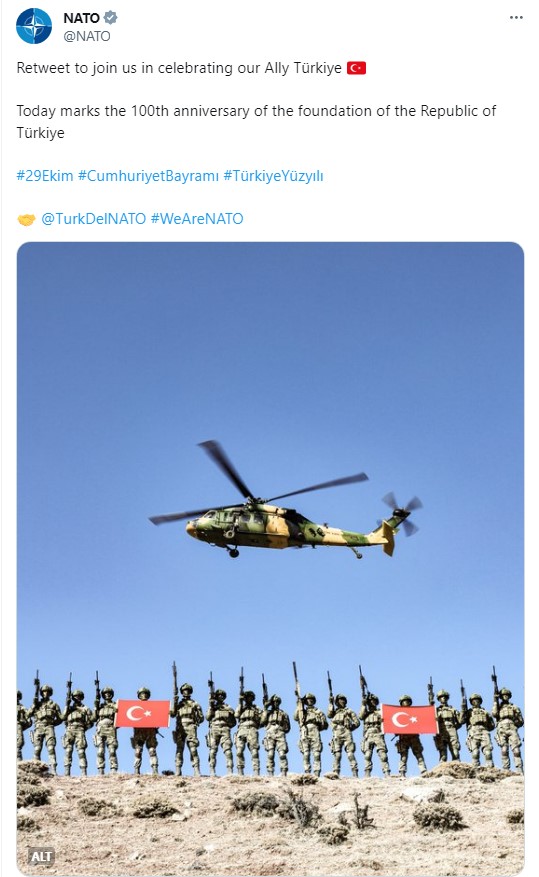Open the #TürkiyeYüzyılı hashtag
The width and height of the screenshot is (539, 877).
pyautogui.click(x=273, y=176)
